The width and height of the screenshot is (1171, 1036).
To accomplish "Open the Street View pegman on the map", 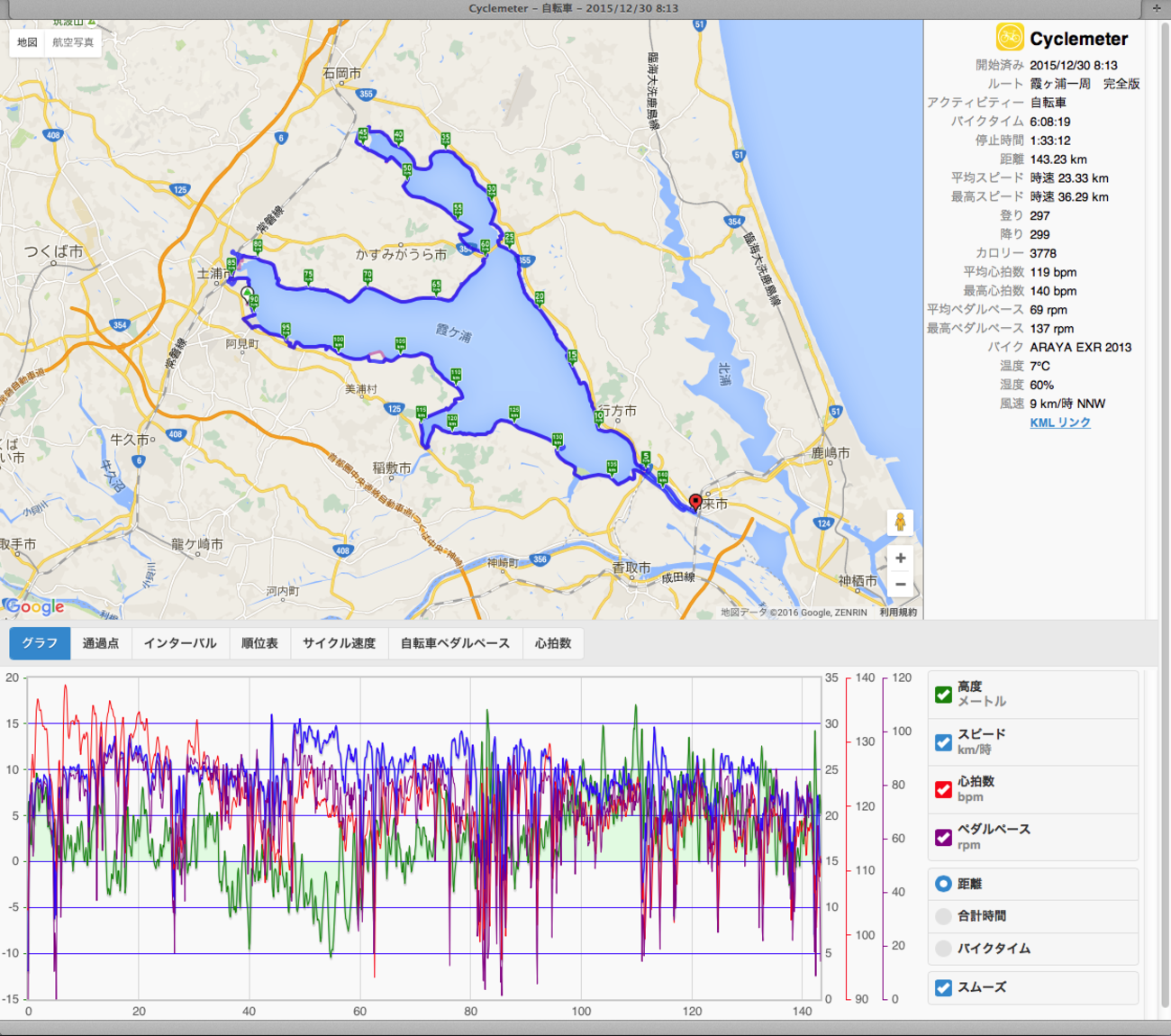I will click(900, 523).
